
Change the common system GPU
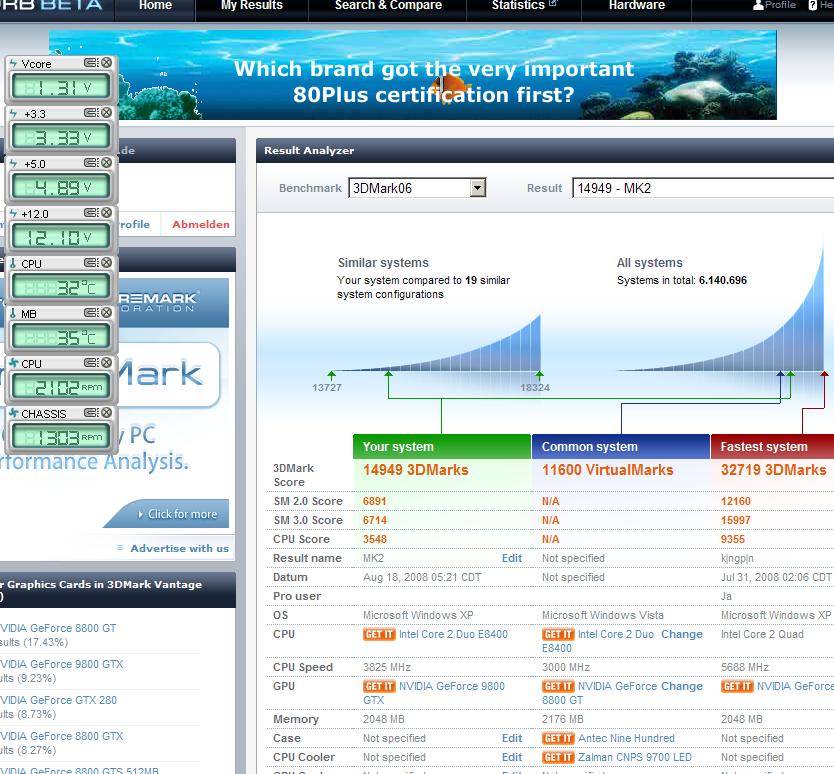[x=682, y=686]
